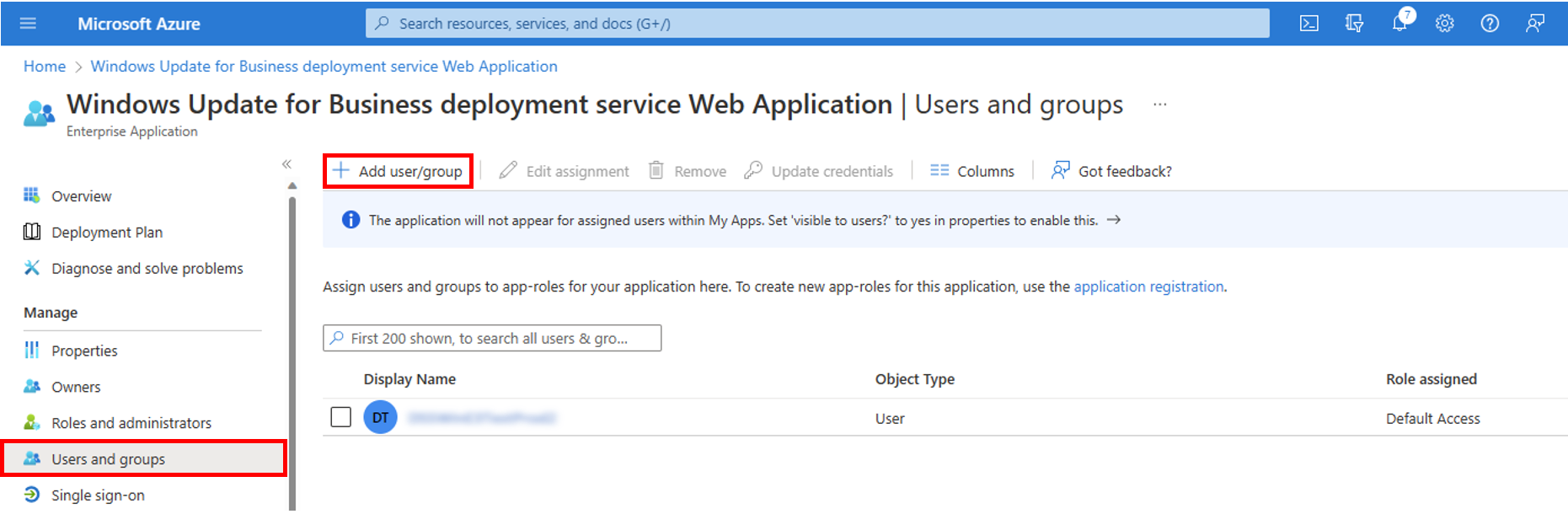1568x514 pixels.
Task: Open Diagnose and solve problems
Action: click(147, 269)
